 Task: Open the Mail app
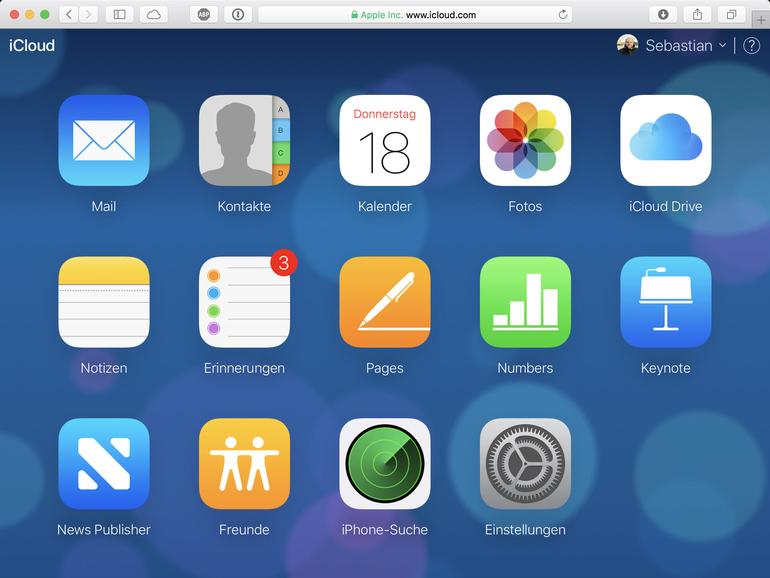(104, 140)
